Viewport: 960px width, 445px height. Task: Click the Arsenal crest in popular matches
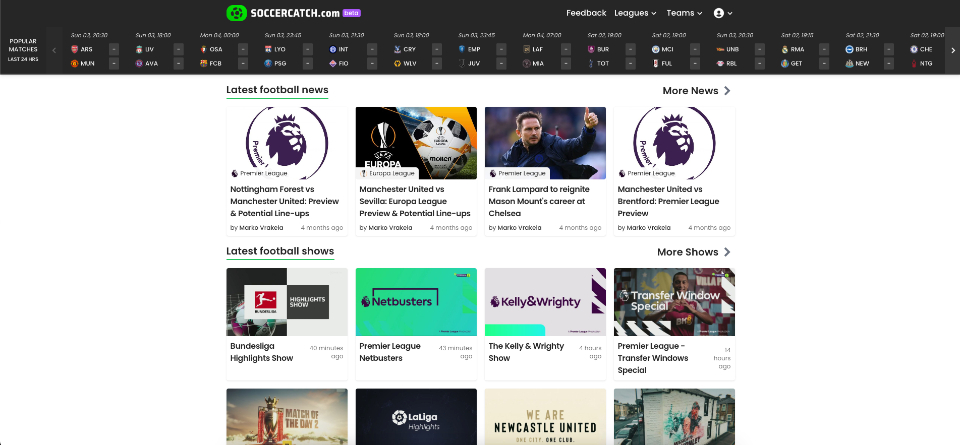point(75,49)
